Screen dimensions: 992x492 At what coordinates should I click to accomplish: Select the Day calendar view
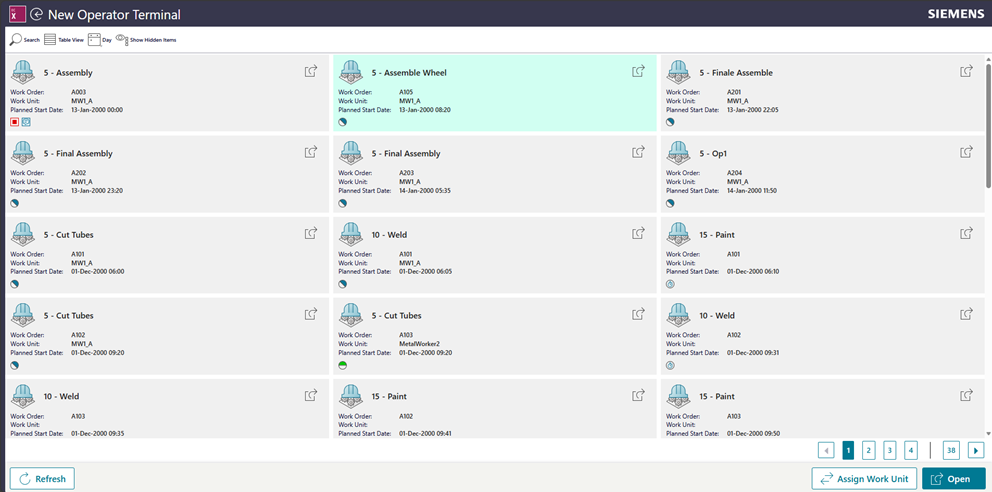tap(94, 40)
